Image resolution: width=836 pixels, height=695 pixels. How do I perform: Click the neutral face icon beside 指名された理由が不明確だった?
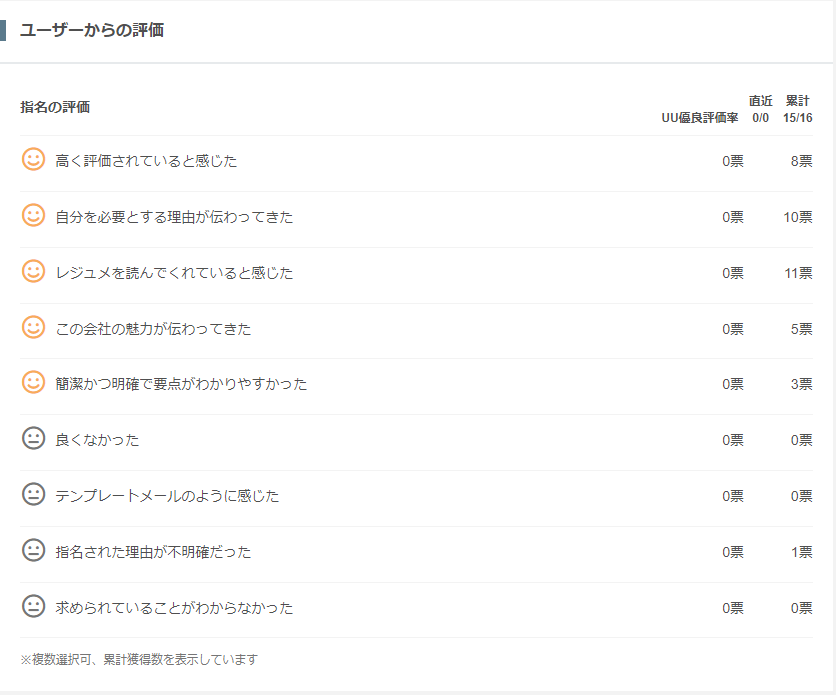point(33,550)
